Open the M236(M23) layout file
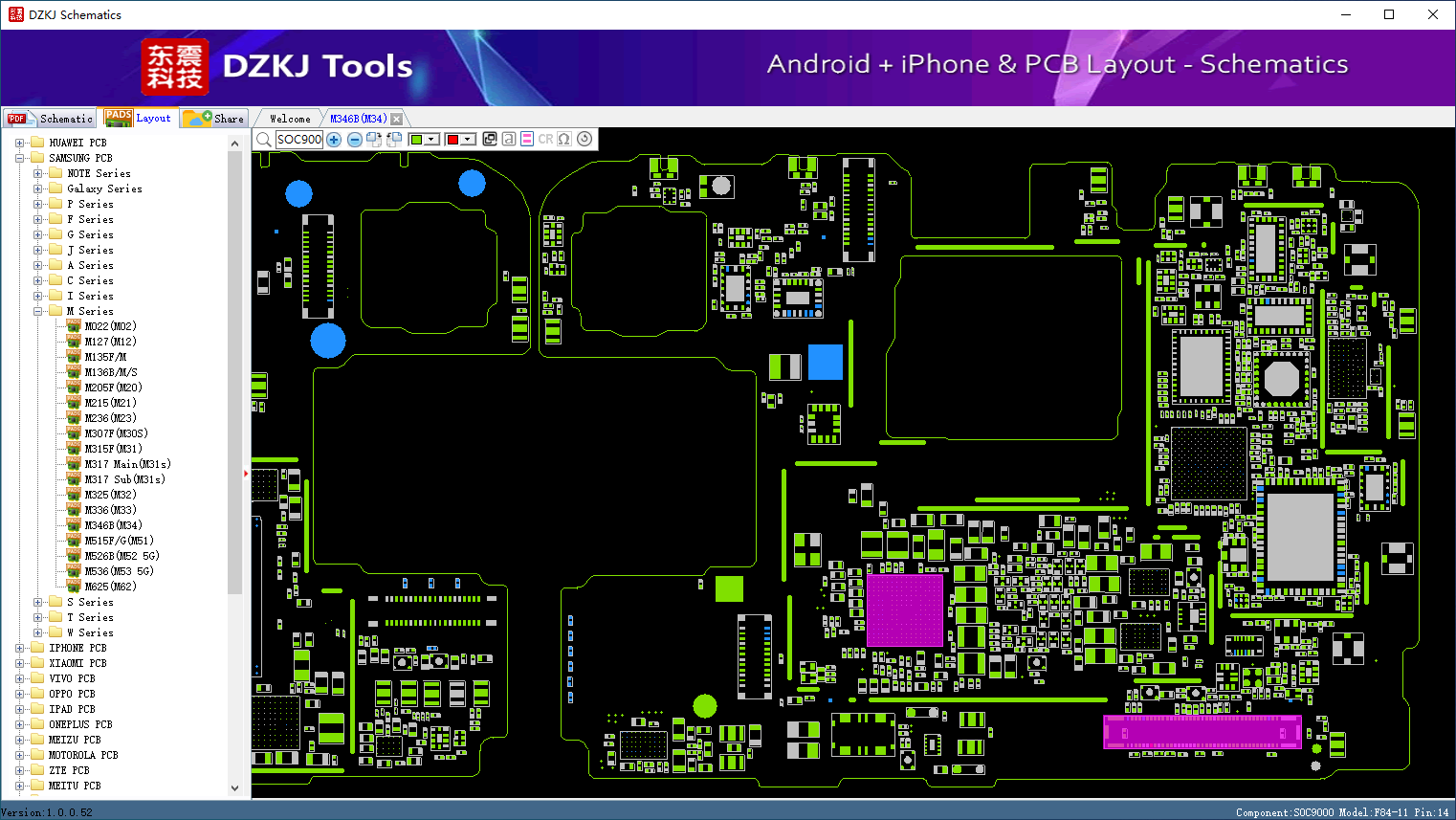This screenshot has height=820, width=1456. tap(110, 418)
